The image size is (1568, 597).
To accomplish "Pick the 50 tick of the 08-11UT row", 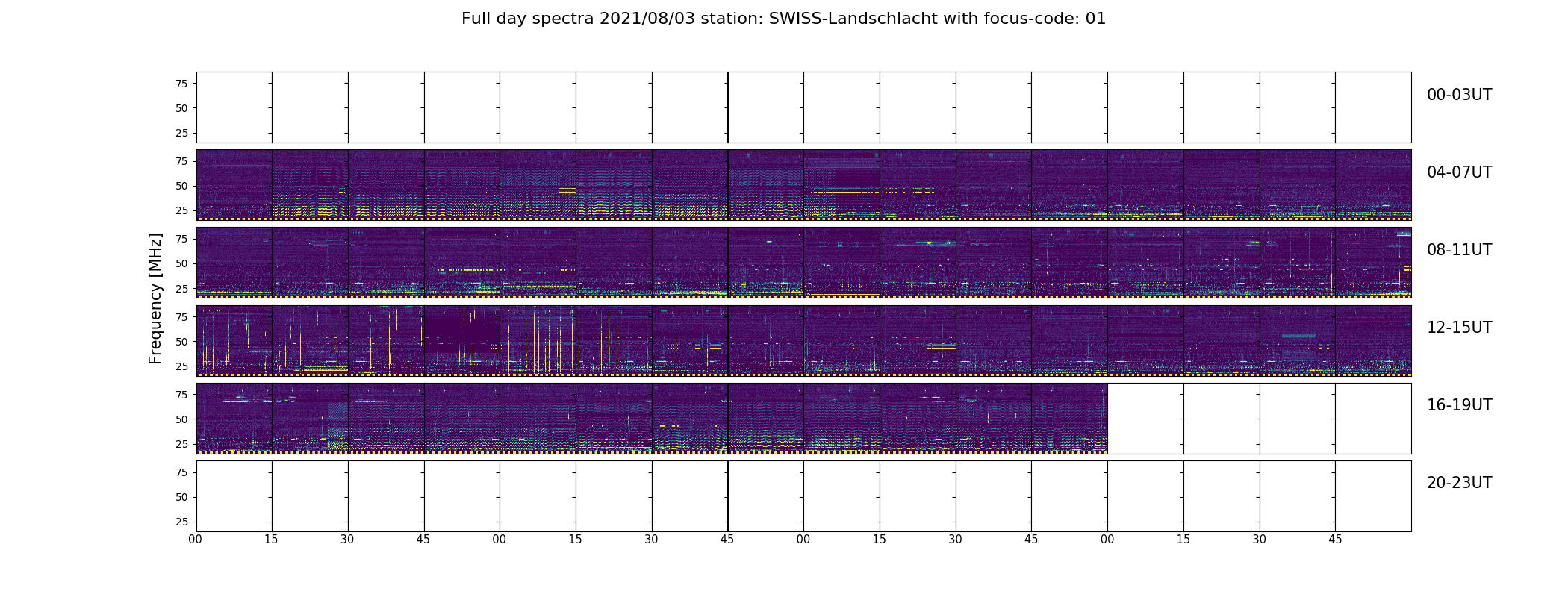I will pyautogui.click(x=181, y=263).
